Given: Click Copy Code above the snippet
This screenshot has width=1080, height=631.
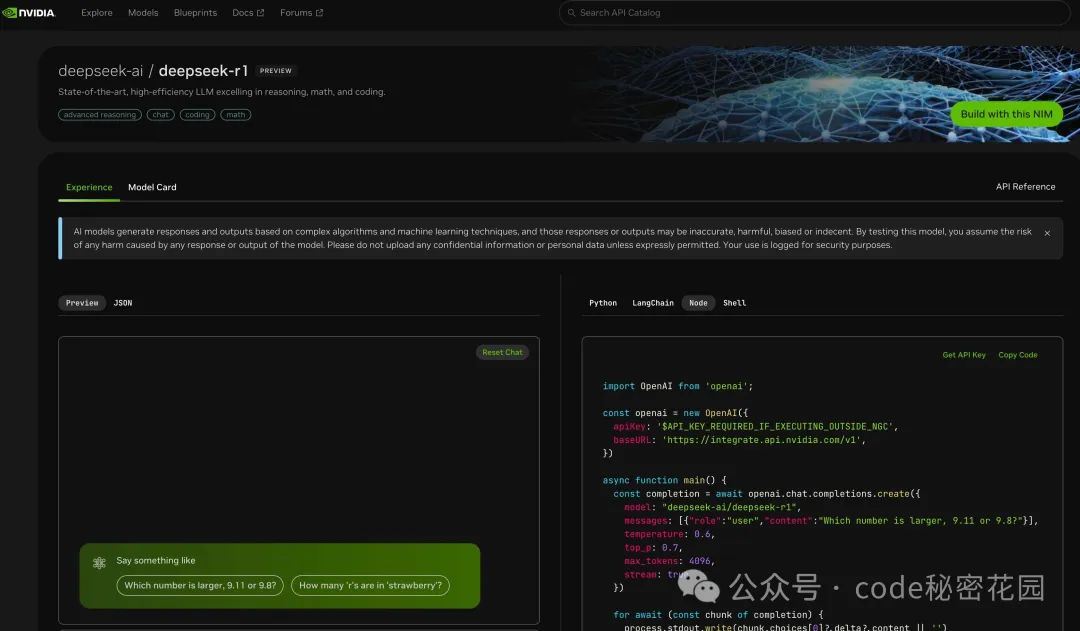Looking at the screenshot, I should 1018,355.
